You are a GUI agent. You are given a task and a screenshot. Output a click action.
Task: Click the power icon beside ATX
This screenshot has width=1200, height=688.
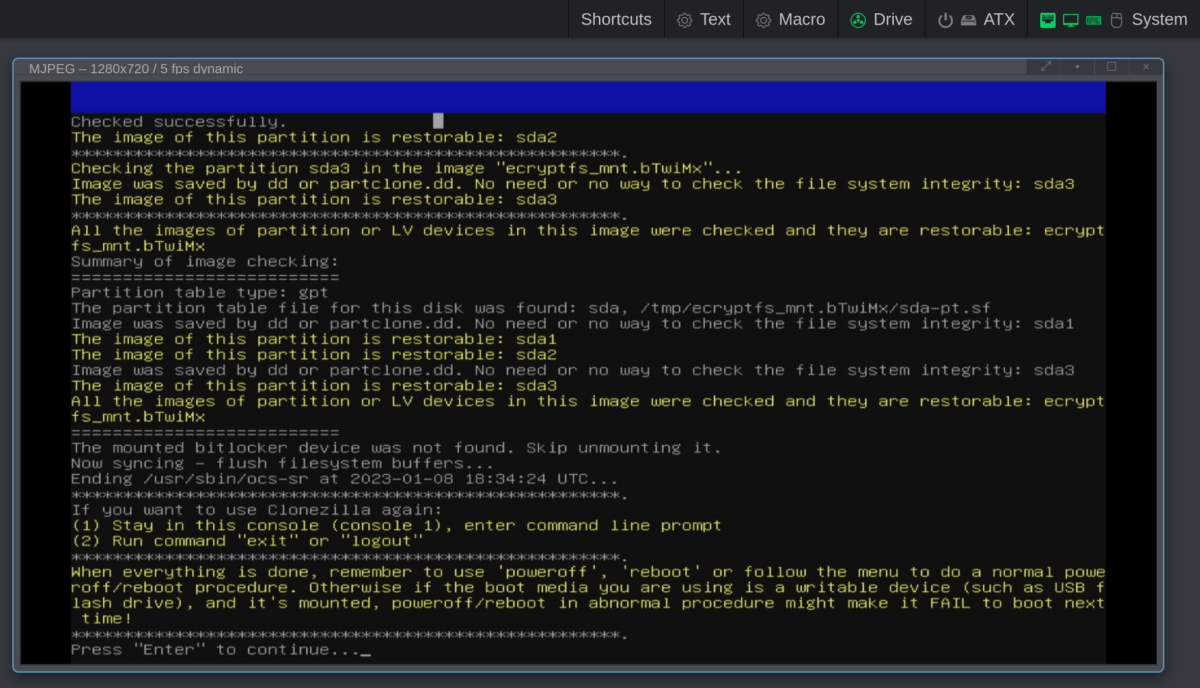[x=944, y=19]
